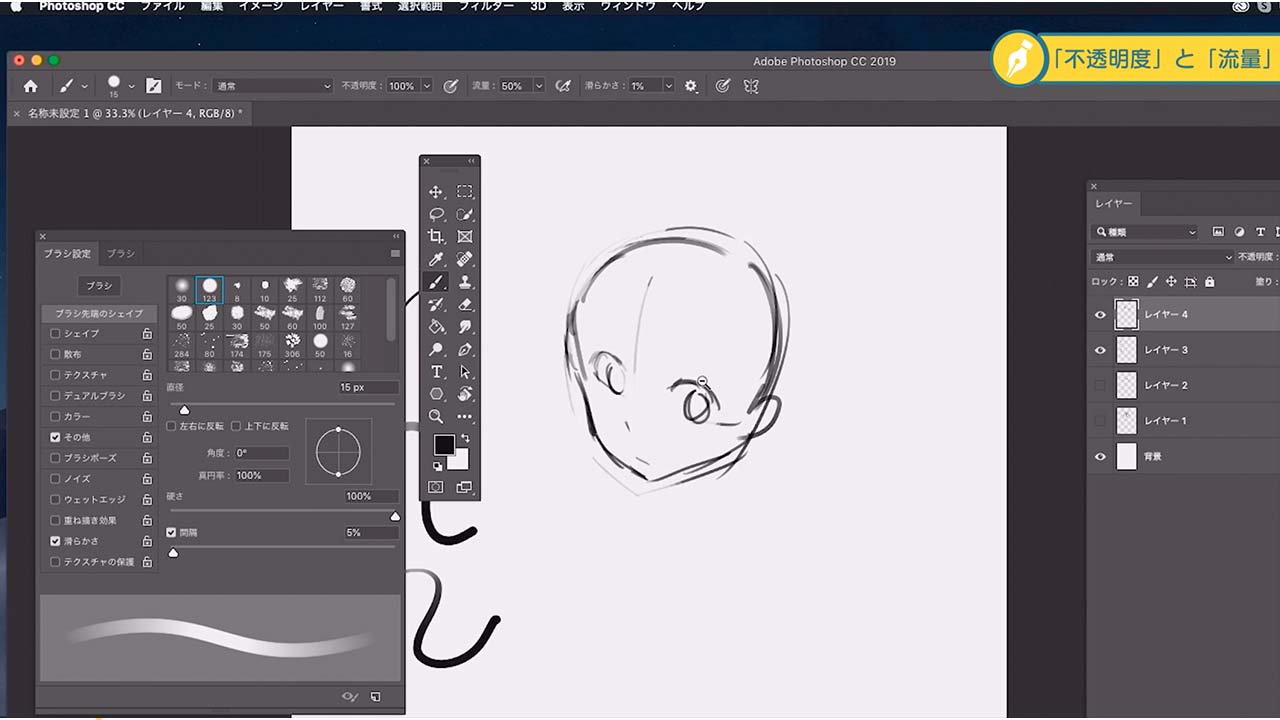Switch to the ブラシ tab
The height and width of the screenshot is (720, 1280).
(x=121, y=254)
